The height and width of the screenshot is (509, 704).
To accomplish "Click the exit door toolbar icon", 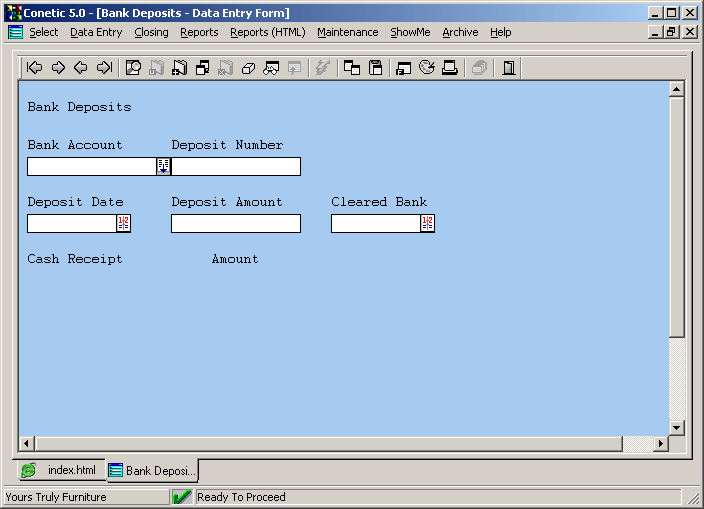I will (509, 68).
